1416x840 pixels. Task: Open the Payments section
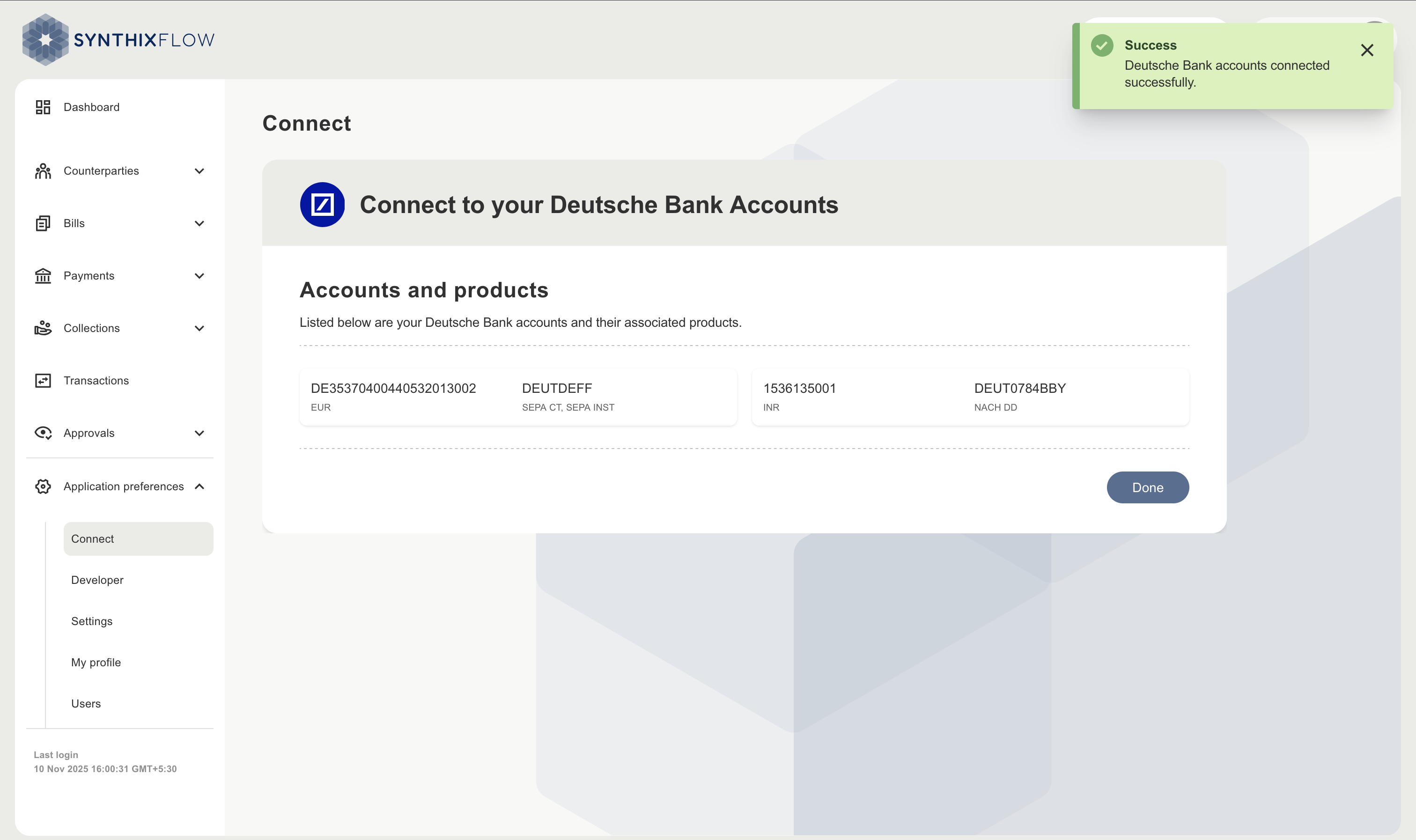point(89,276)
